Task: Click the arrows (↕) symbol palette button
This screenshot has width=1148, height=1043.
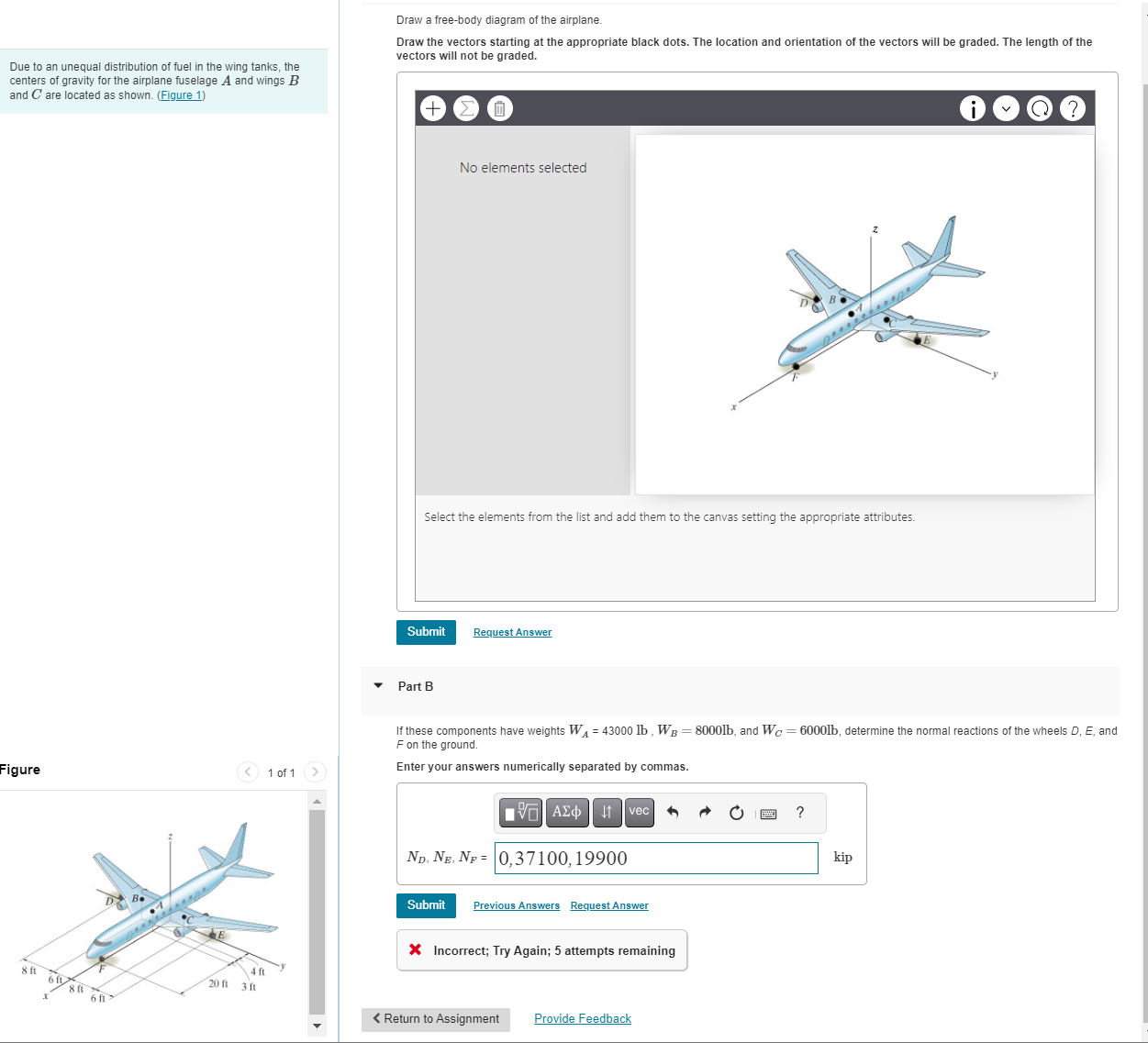Action: click(x=607, y=813)
